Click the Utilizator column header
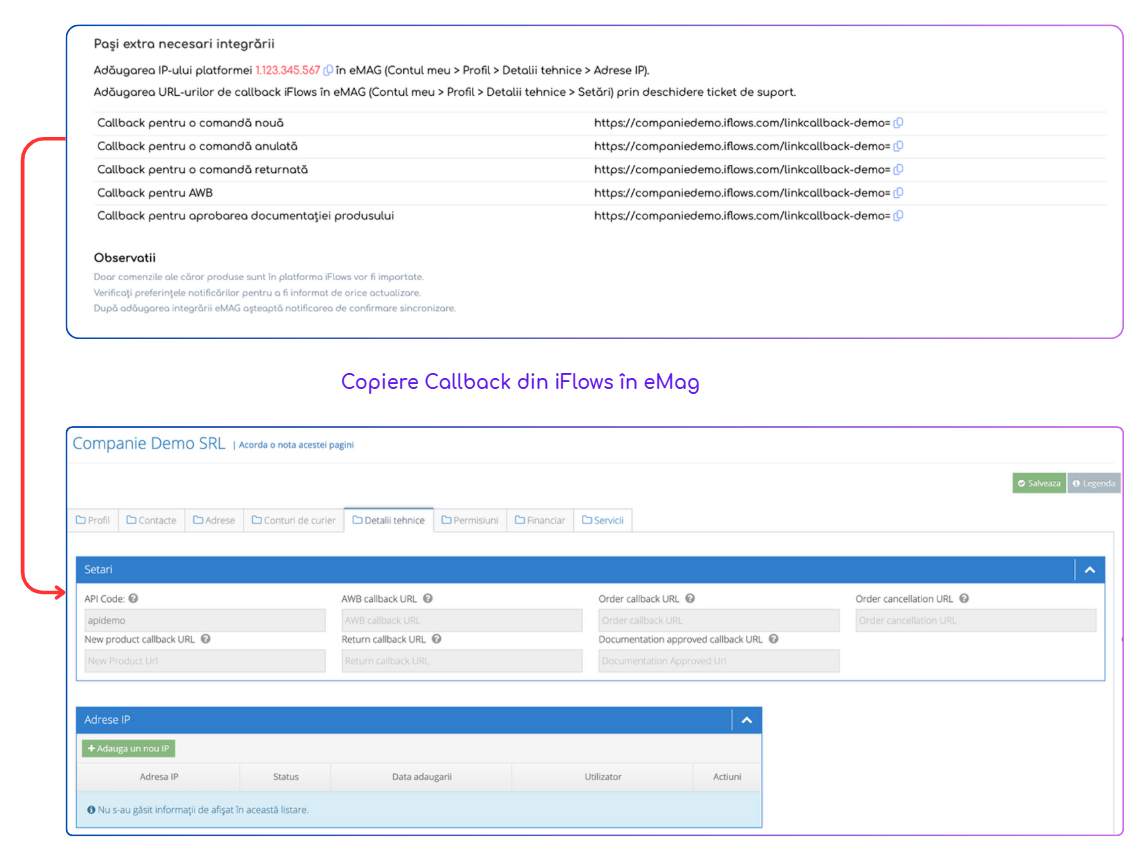The width and height of the screenshot is (1148, 858). [x=603, y=777]
